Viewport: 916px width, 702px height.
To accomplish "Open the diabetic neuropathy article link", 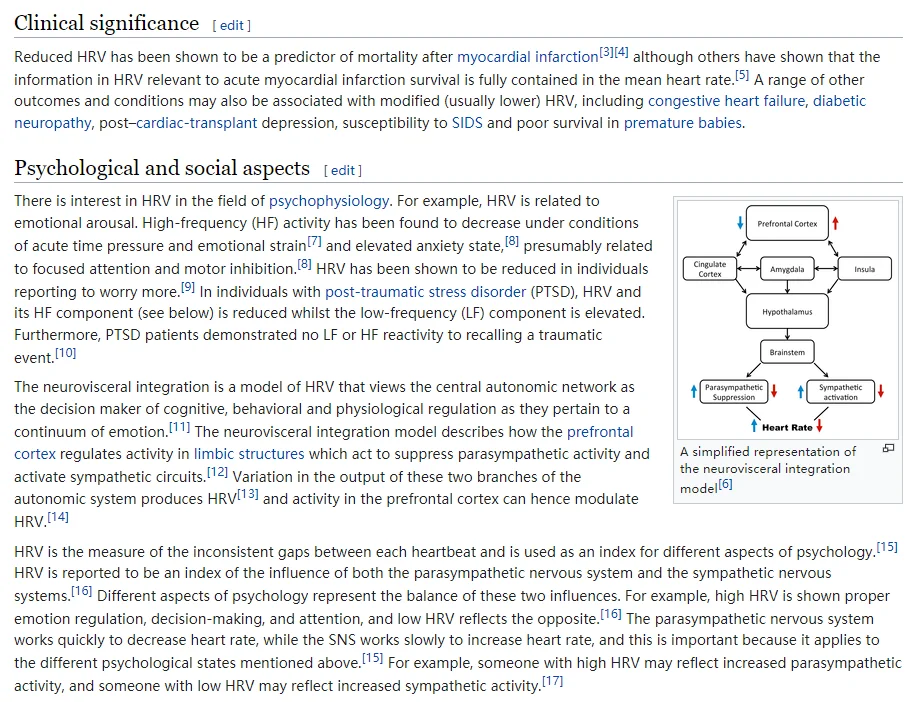I will (839, 101).
